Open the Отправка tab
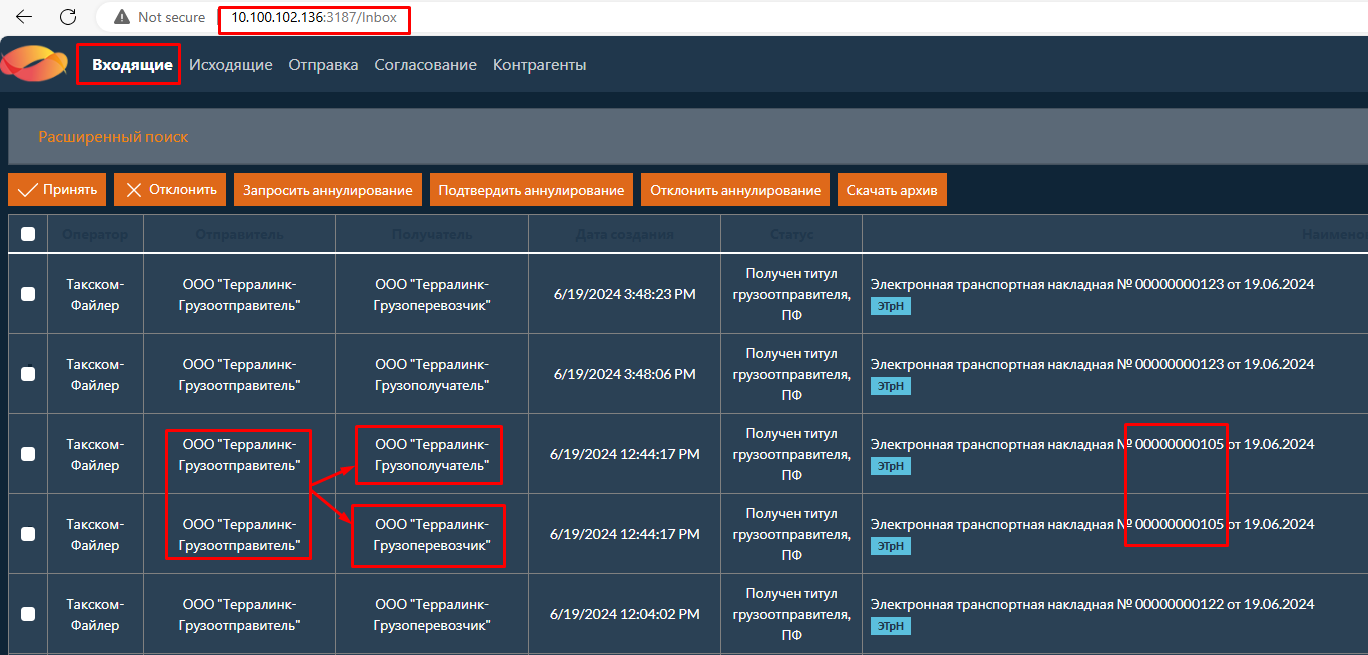The width and height of the screenshot is (1368, 655). [323, 65]
